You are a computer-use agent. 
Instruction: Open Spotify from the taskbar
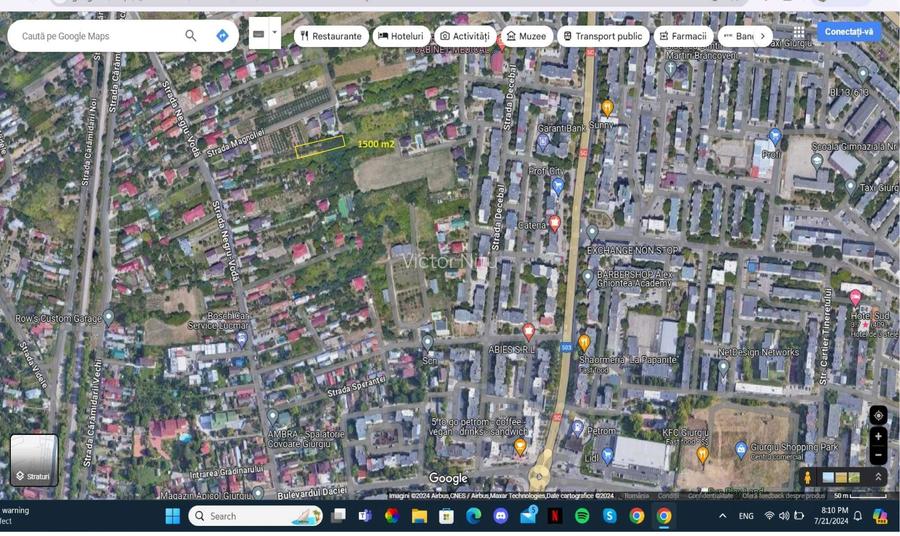coord(582,516)
